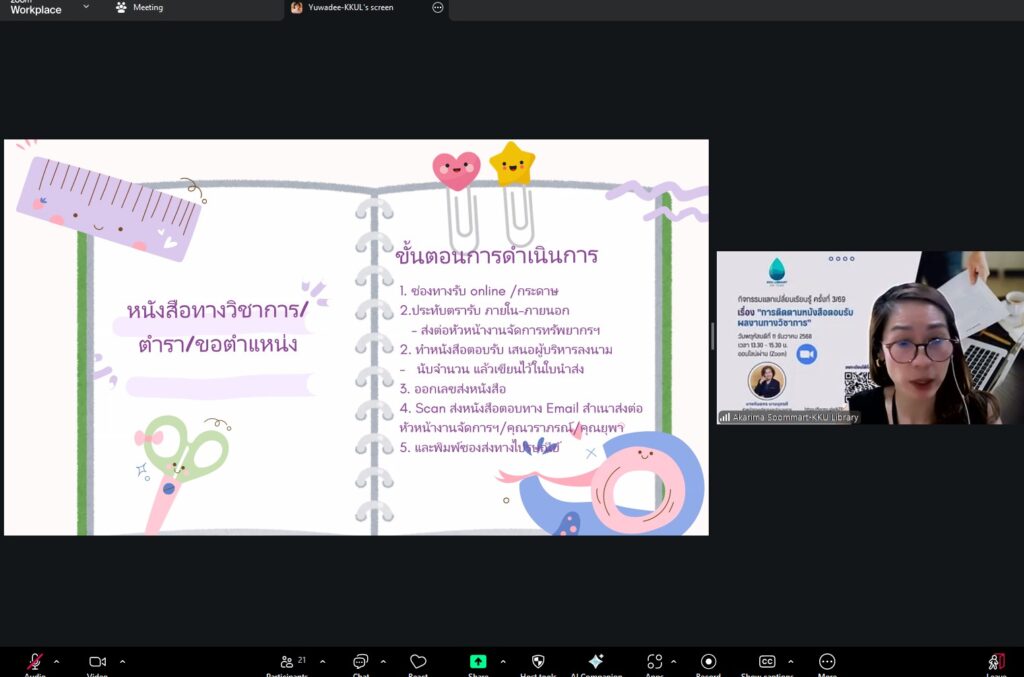Start video with the camera icon
Viewport: 1024px width, 677px height.
point(97,662)
